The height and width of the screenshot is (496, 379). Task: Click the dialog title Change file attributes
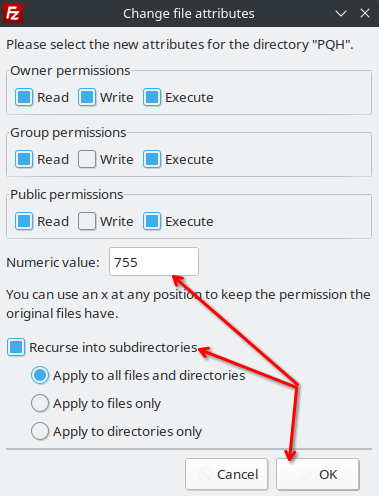pyautogui.click(x=189, y=14)
